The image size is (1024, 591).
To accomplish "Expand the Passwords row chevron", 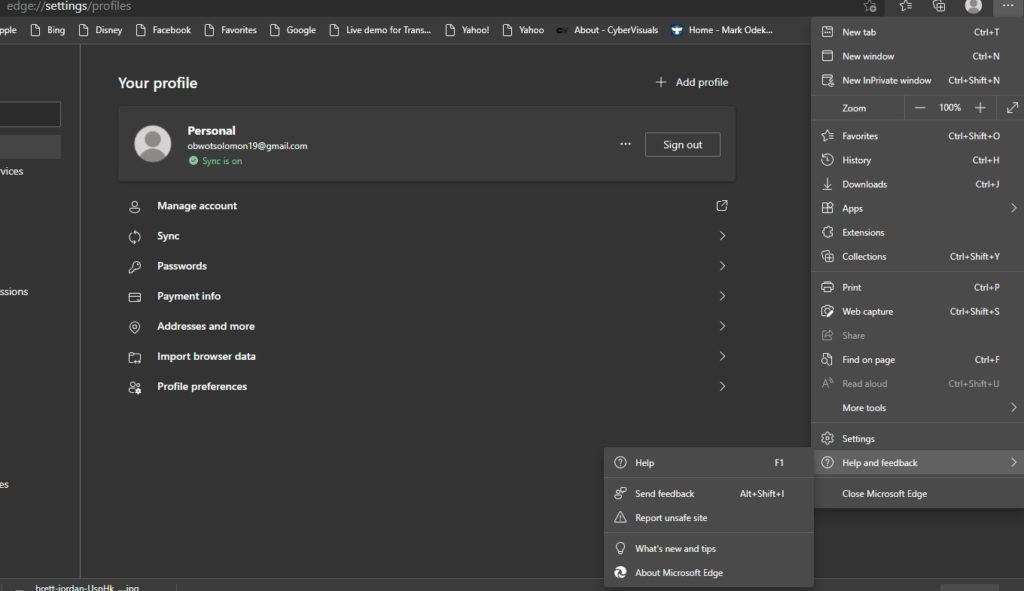I will [722, 266].
